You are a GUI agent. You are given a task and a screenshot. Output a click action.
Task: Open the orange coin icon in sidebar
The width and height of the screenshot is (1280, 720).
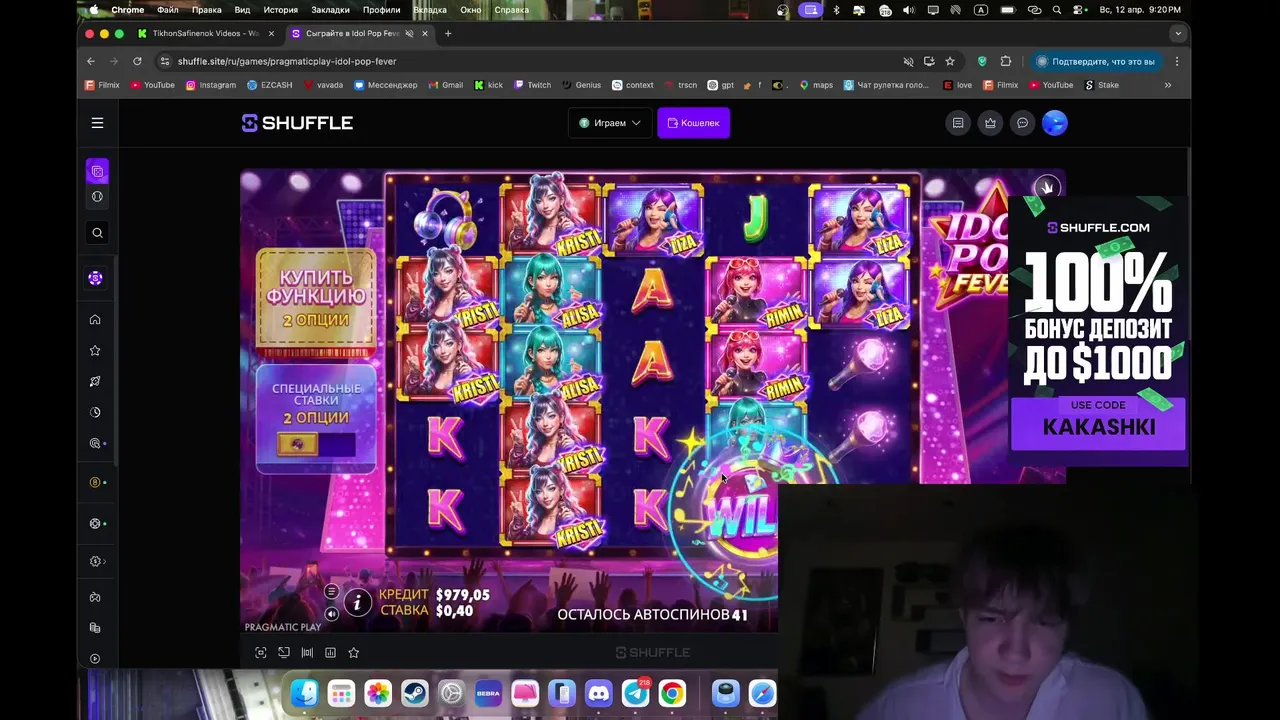point(95,482)
